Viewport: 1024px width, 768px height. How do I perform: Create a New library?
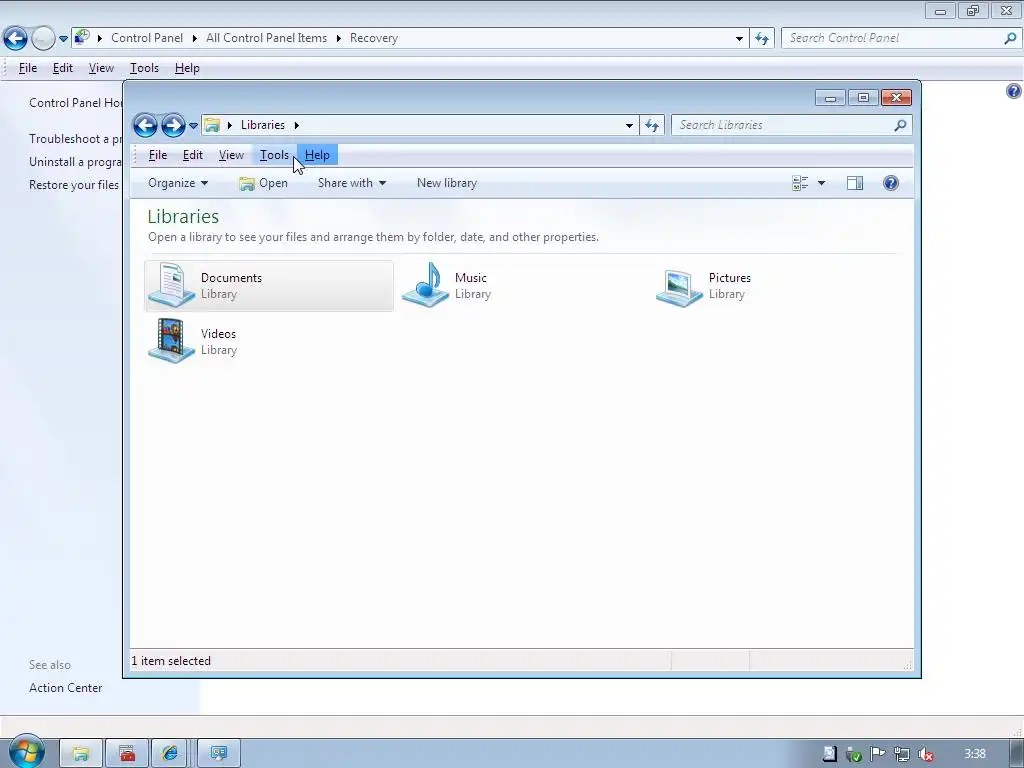coord(447,183)
